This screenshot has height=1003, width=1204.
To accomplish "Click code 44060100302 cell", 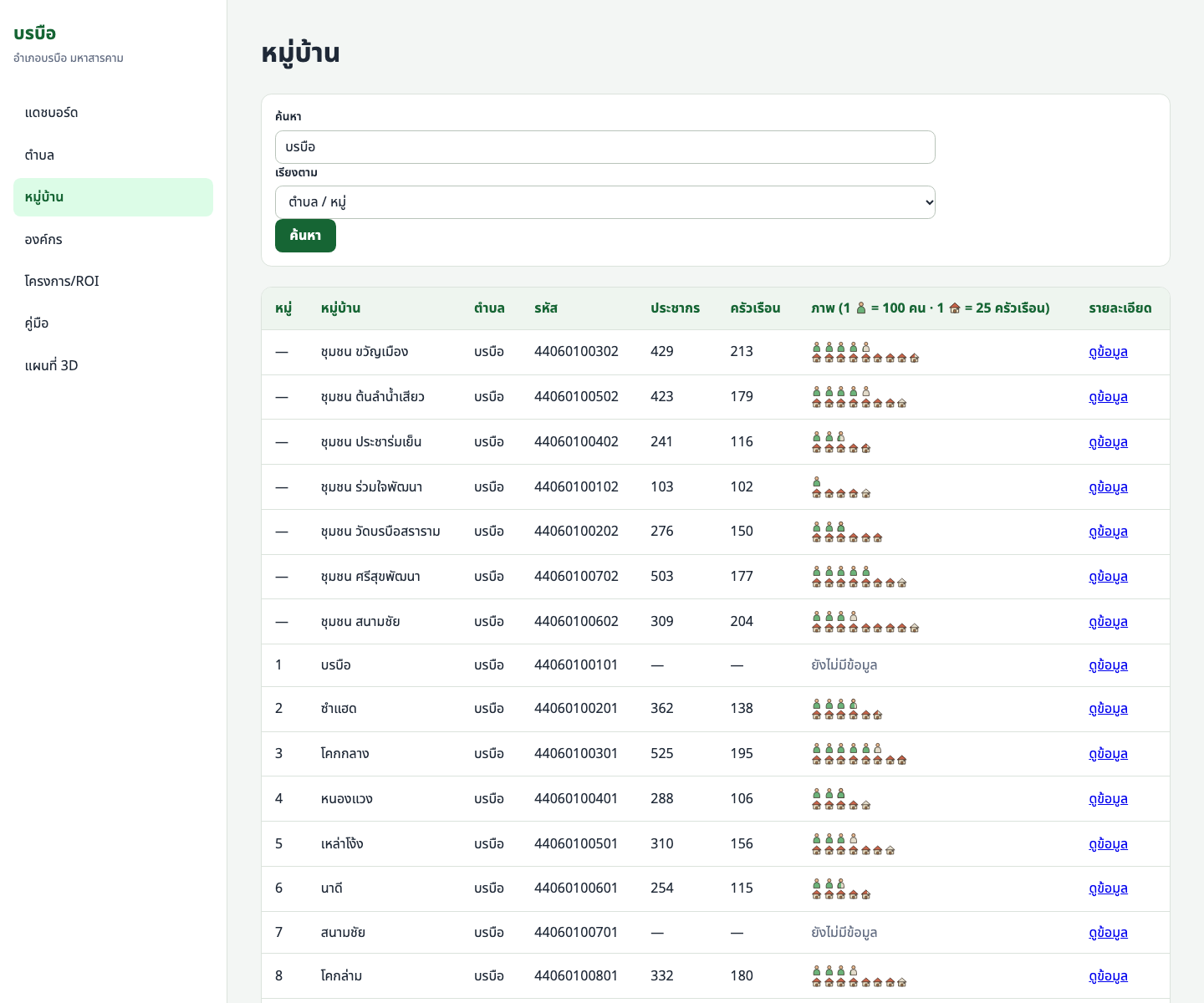I will click(x=576, y=352).
